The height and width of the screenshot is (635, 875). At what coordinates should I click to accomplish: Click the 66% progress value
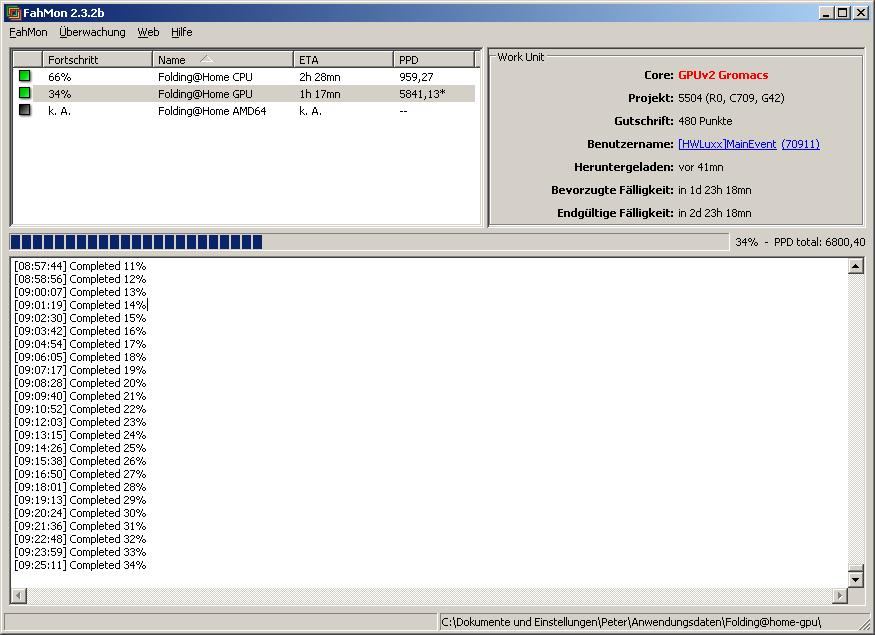[60, 77]
